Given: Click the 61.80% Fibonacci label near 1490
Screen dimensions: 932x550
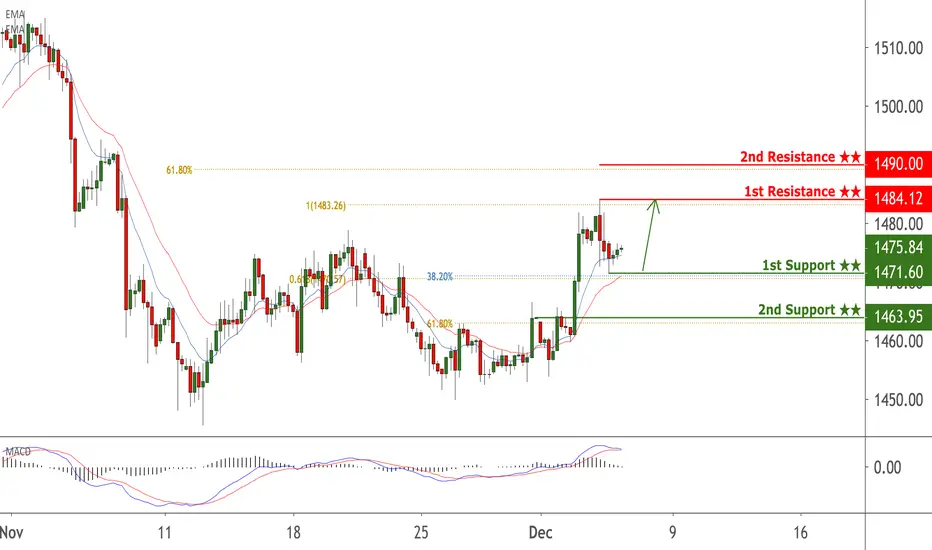Looking at the screenshot, I should 179,170.
